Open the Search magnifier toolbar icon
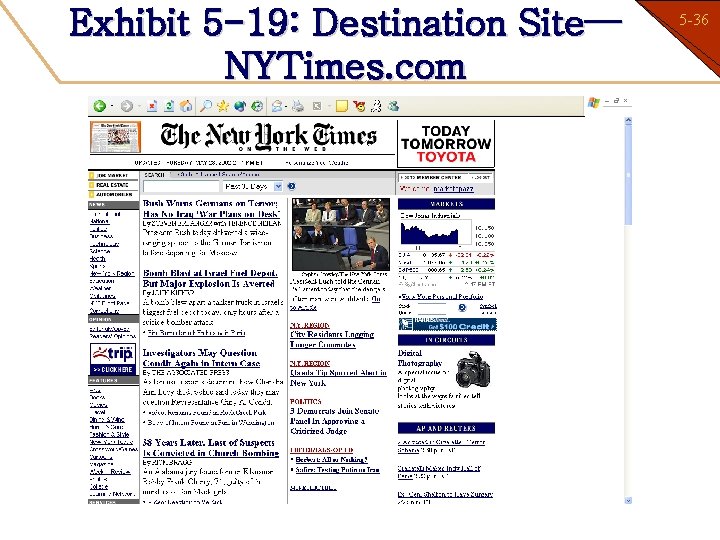The image size is (720, 540). click(206, 107)
